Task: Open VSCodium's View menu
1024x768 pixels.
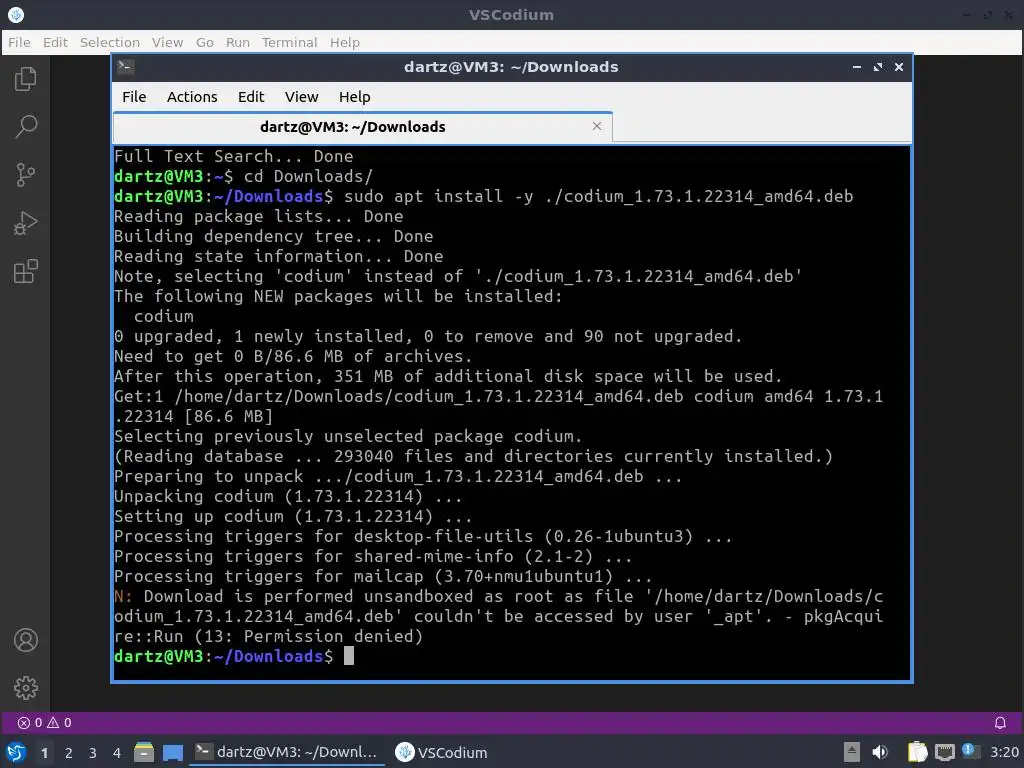Action: pyautogui.click(x=167, y=42)
